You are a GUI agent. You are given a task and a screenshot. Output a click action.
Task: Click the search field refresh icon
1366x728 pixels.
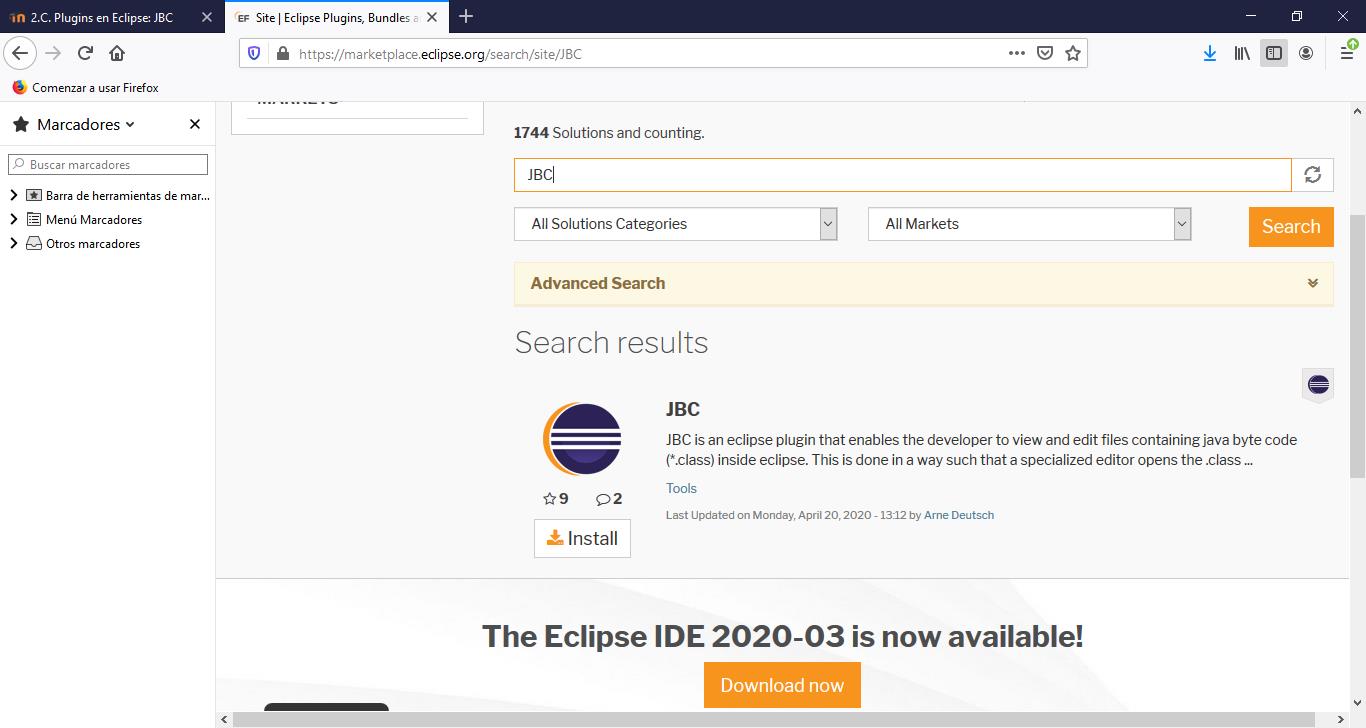tap(1312, 175)
